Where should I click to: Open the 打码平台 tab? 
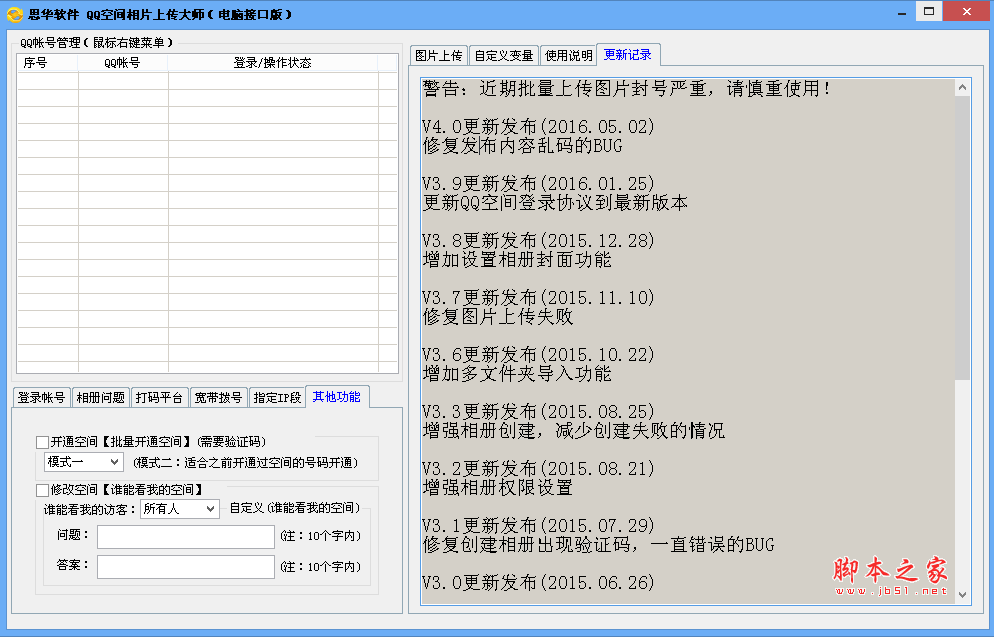[159, 397]
